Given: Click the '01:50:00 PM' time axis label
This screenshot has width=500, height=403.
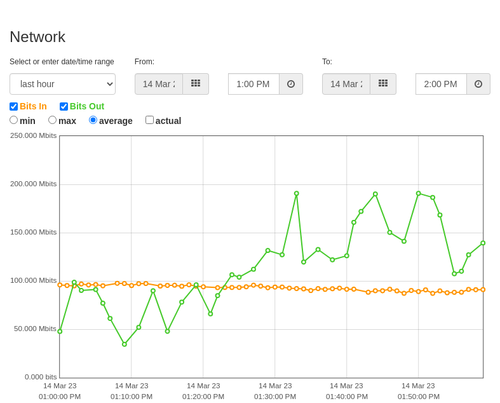Looking at the screenshot, I should [x=418, y=397].
